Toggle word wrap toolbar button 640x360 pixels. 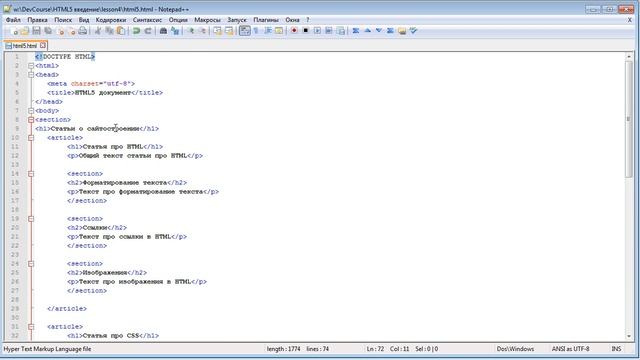coord(244,31)
